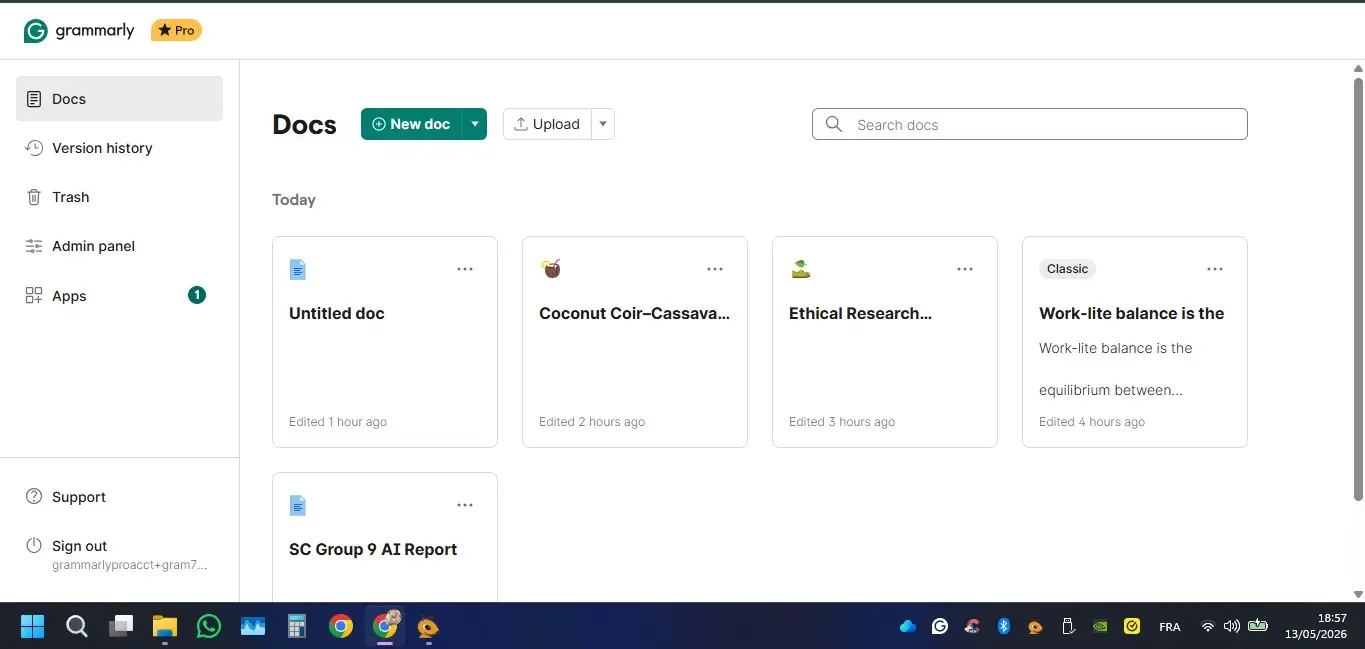Click the Admin panel sliders icon
This screenshot has height=649, width=1365.
34,246
